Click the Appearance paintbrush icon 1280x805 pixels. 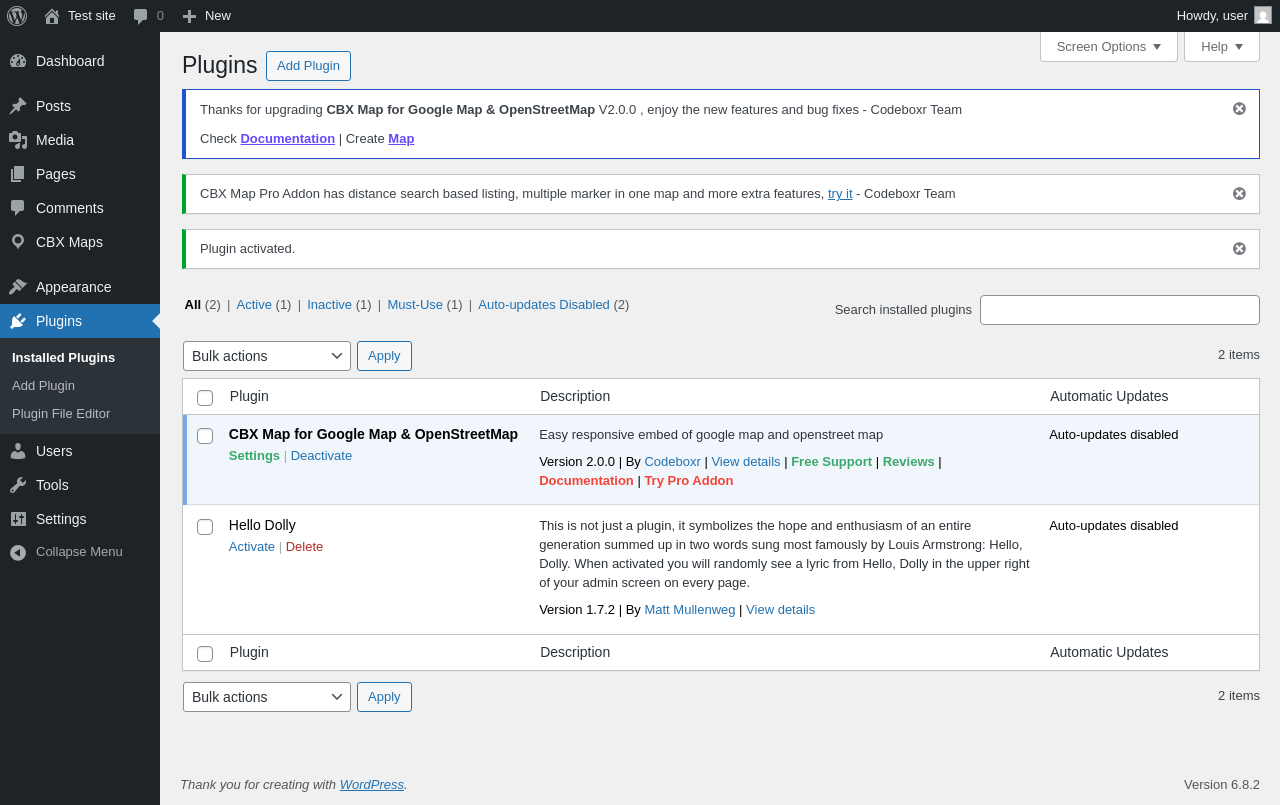(x=18, y=287)
